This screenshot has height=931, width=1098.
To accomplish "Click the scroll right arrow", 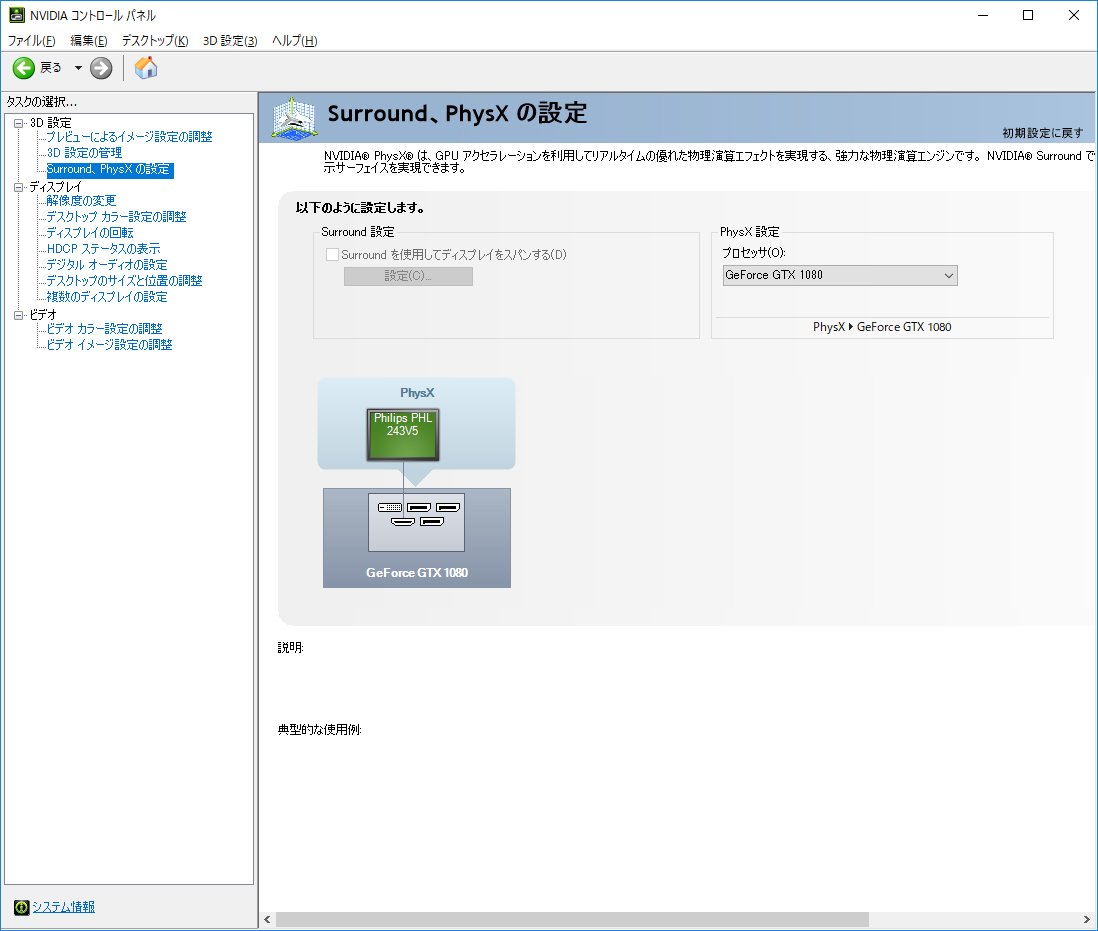I will coord(1087,919).
